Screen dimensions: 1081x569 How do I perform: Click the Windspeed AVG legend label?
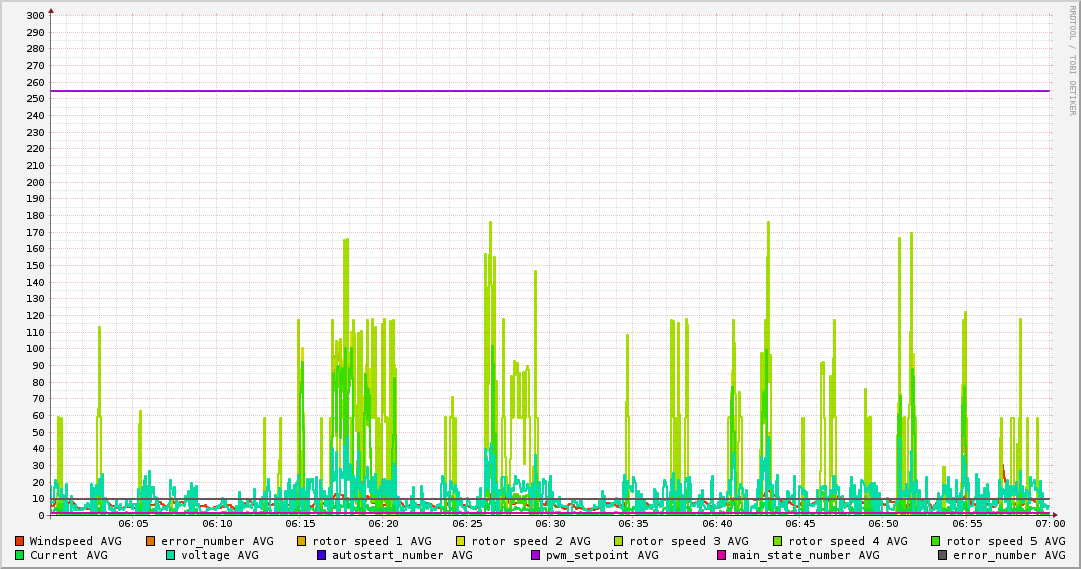76,541
